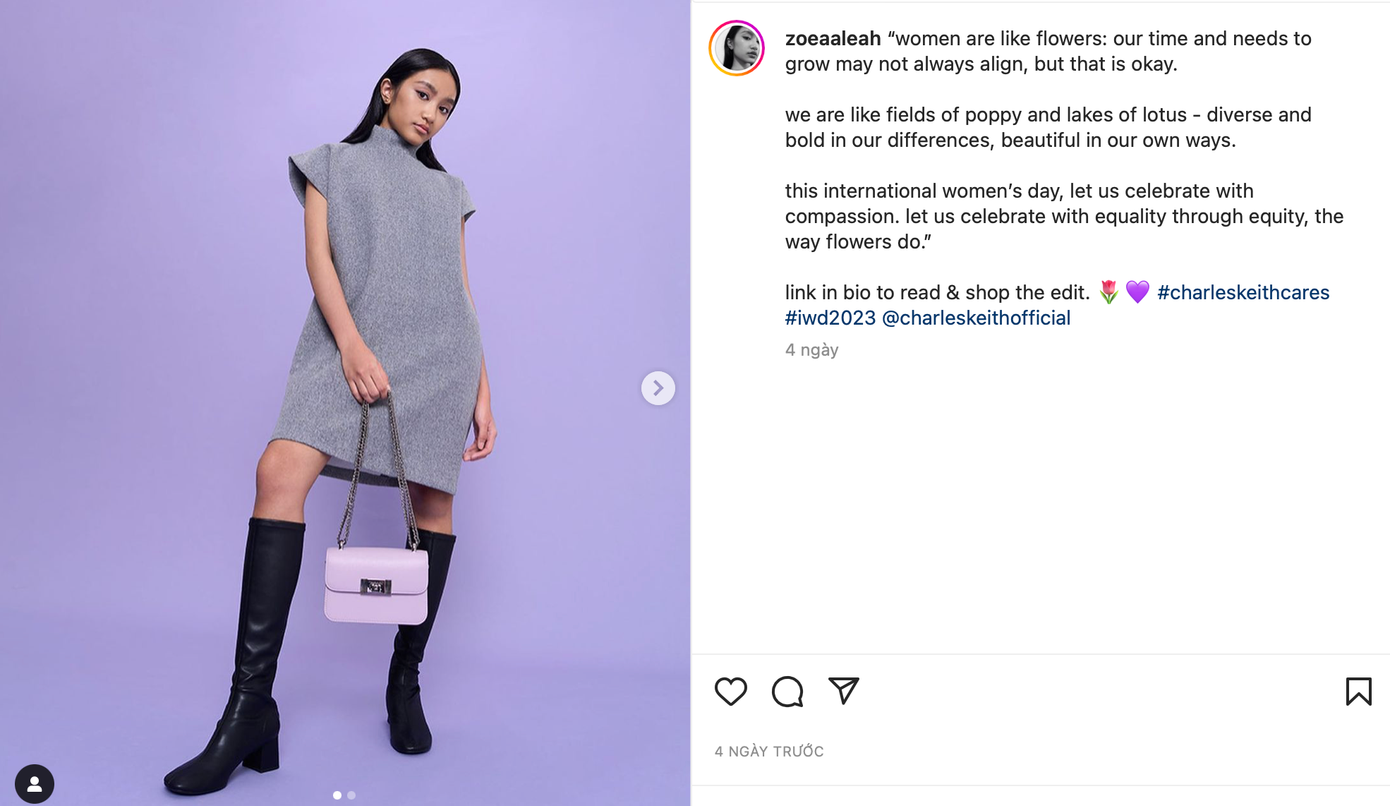
Task: Click the "4 NGÀY TRƯỚC" post date
Action: pos(769,751)
